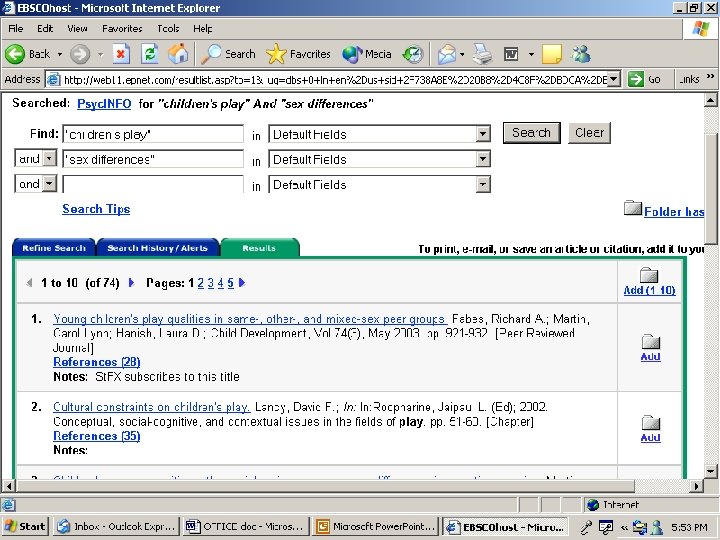Screen dimensions: 720x540
Task: Open the Search Tips link
Action: 96,209
